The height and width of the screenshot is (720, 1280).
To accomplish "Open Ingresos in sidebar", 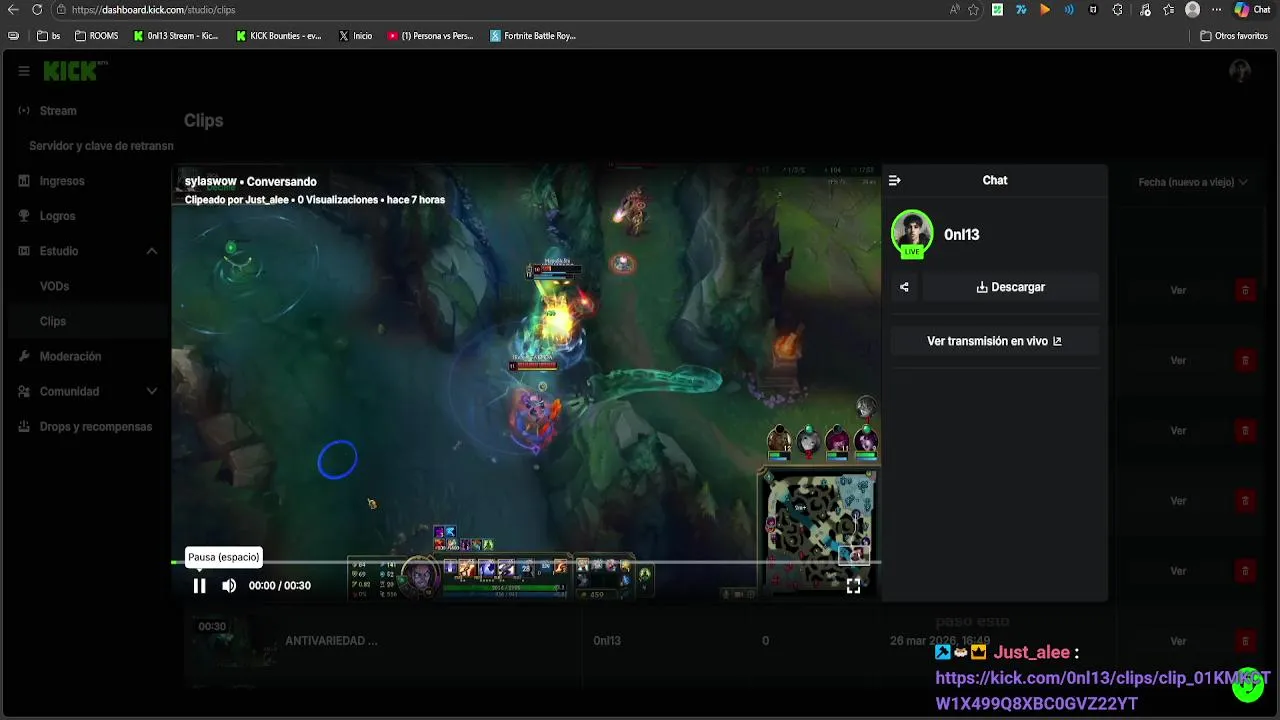I will point(62,181).
